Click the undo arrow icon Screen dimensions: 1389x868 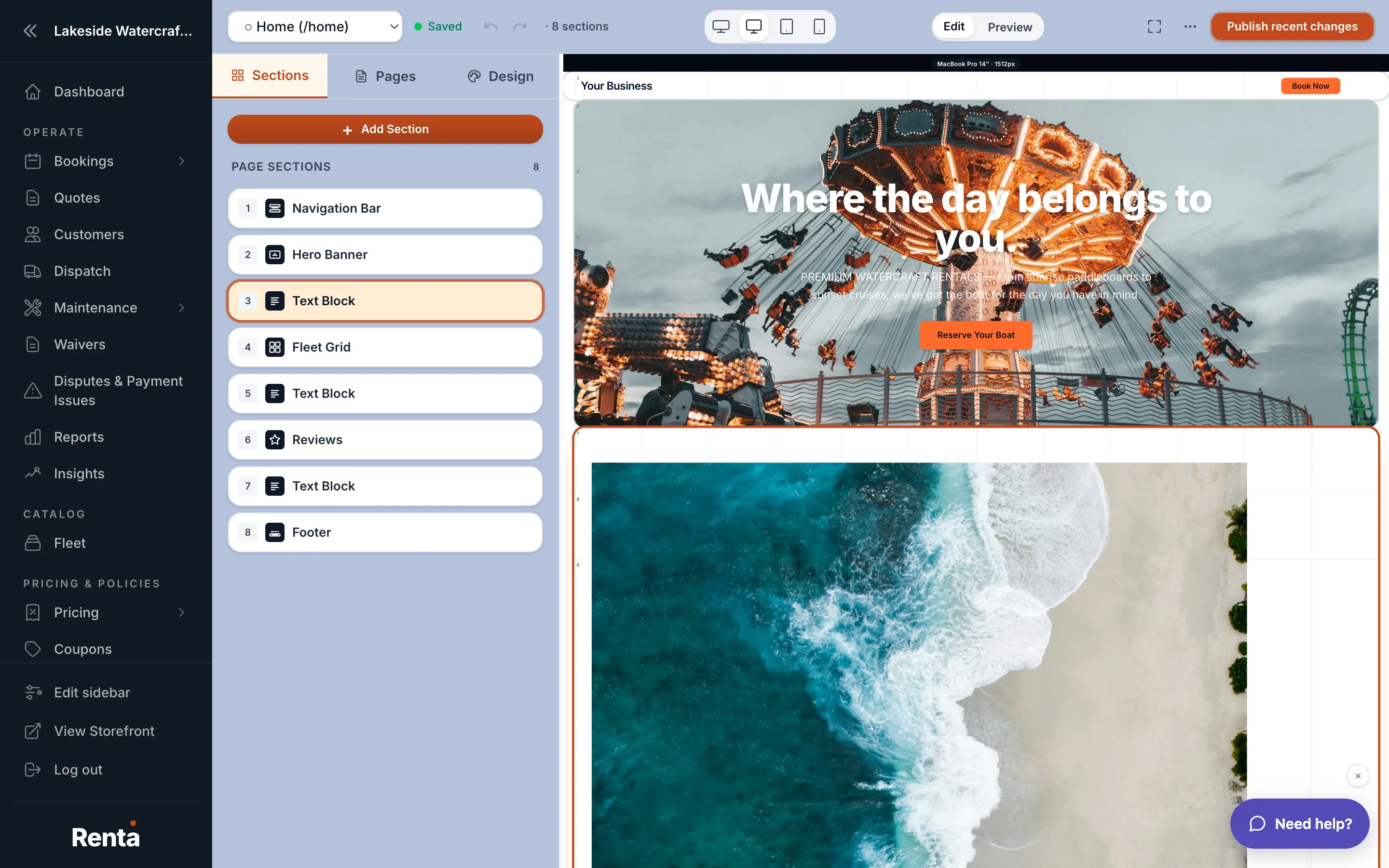491,27
